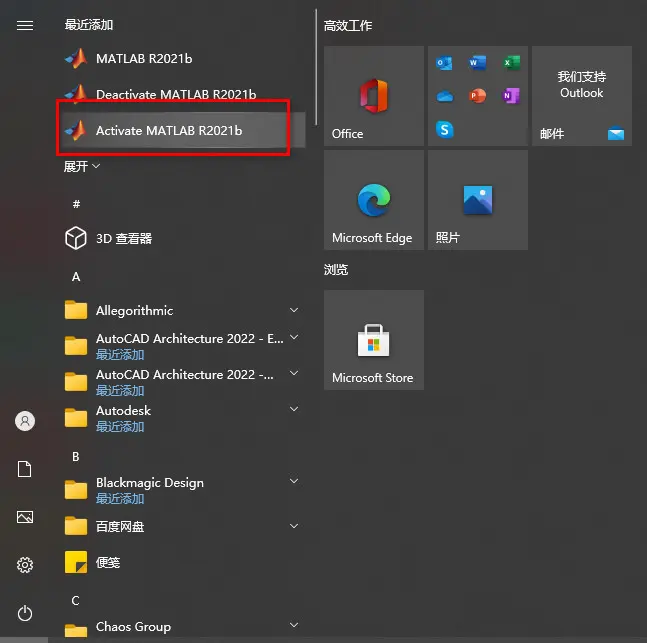
Task: Open OneNote icon in Office group tile
Action: [511, 96]
